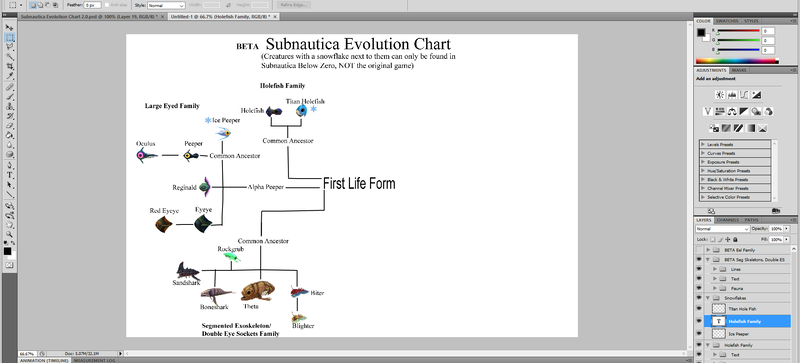Select the Zoom tool
Image resolution: width=800 pixels, height=363 pixels.
click(10, 234)
